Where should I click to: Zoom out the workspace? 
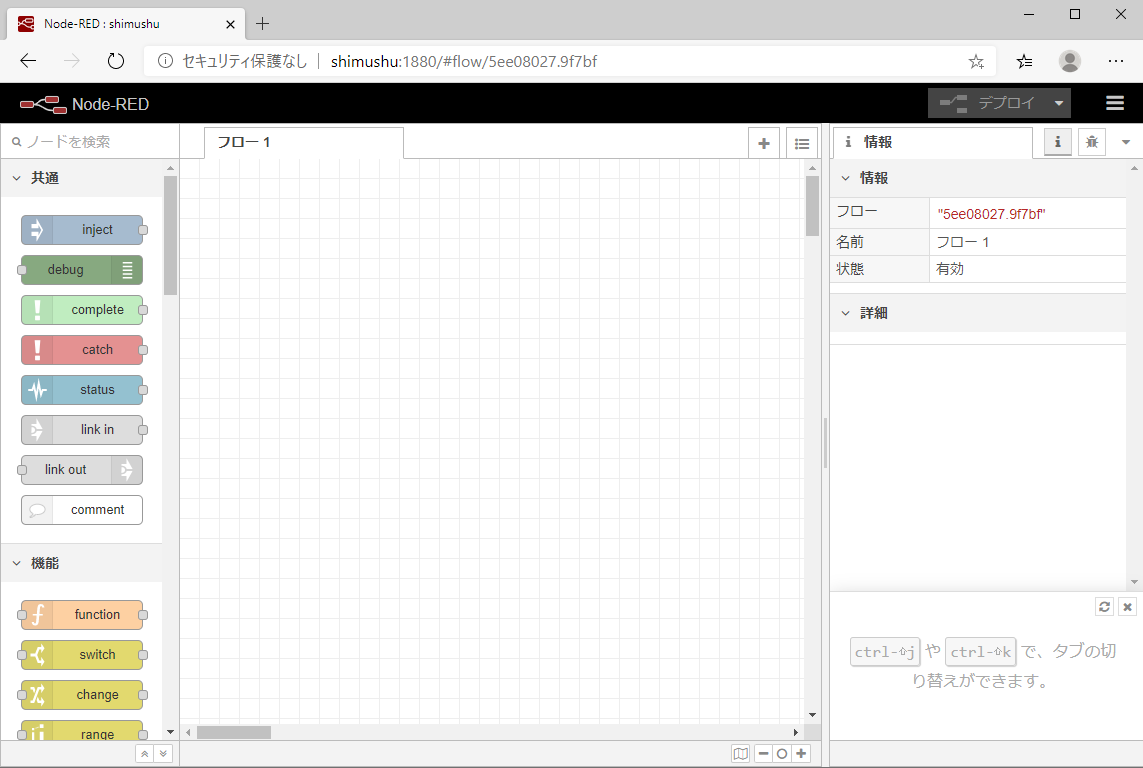coord(763,753)
